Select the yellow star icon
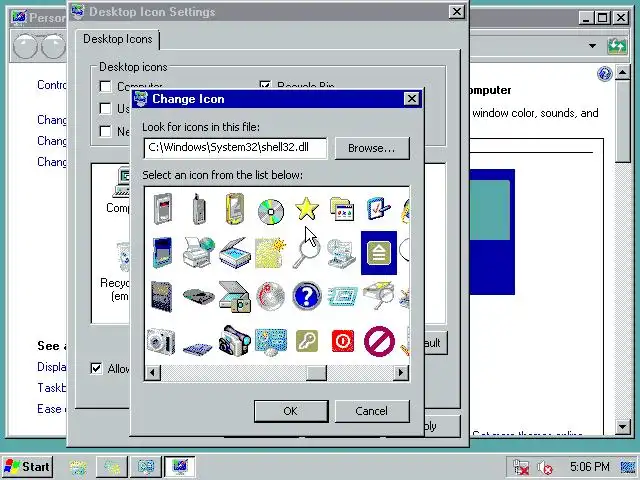 (x=307, y=209)
